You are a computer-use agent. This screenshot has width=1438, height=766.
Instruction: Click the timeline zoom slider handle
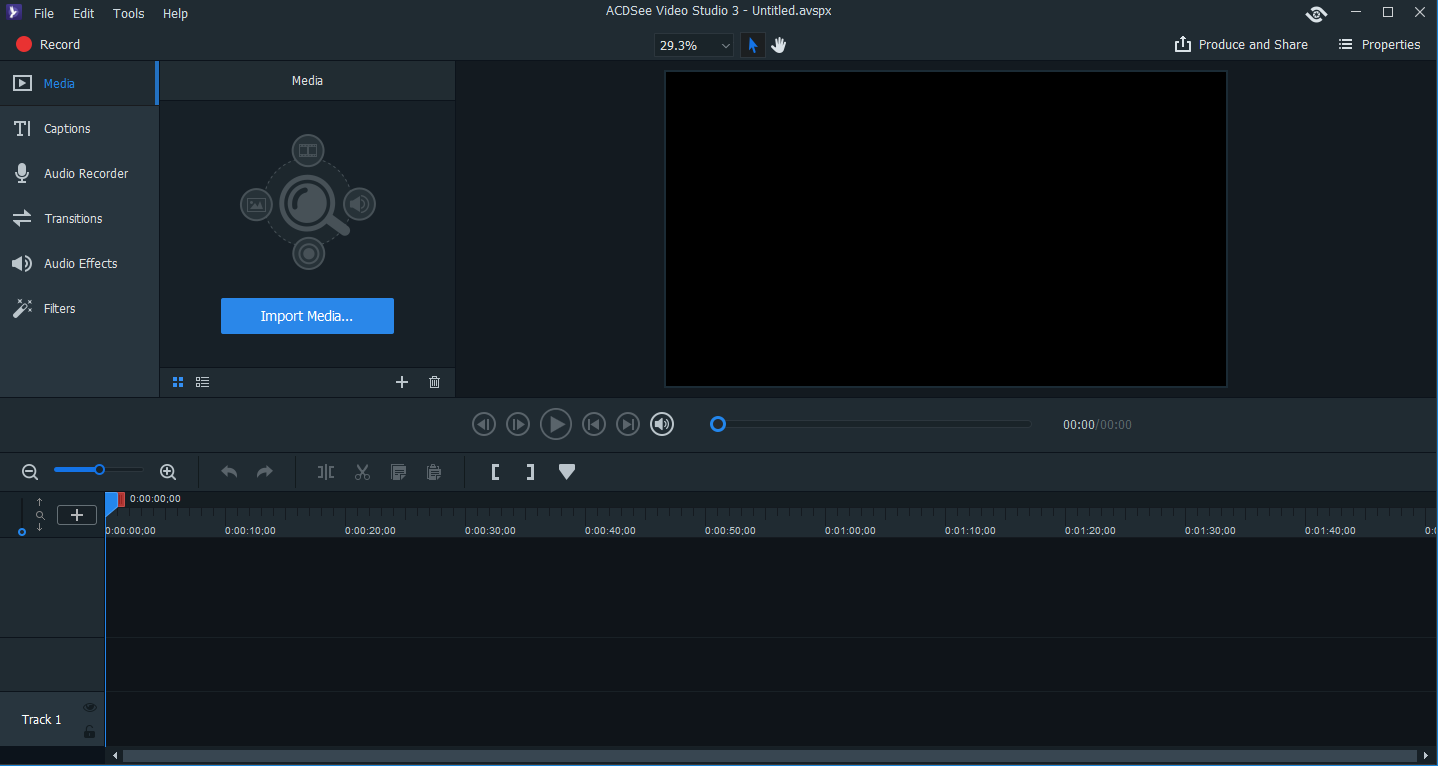click(100, 469)
